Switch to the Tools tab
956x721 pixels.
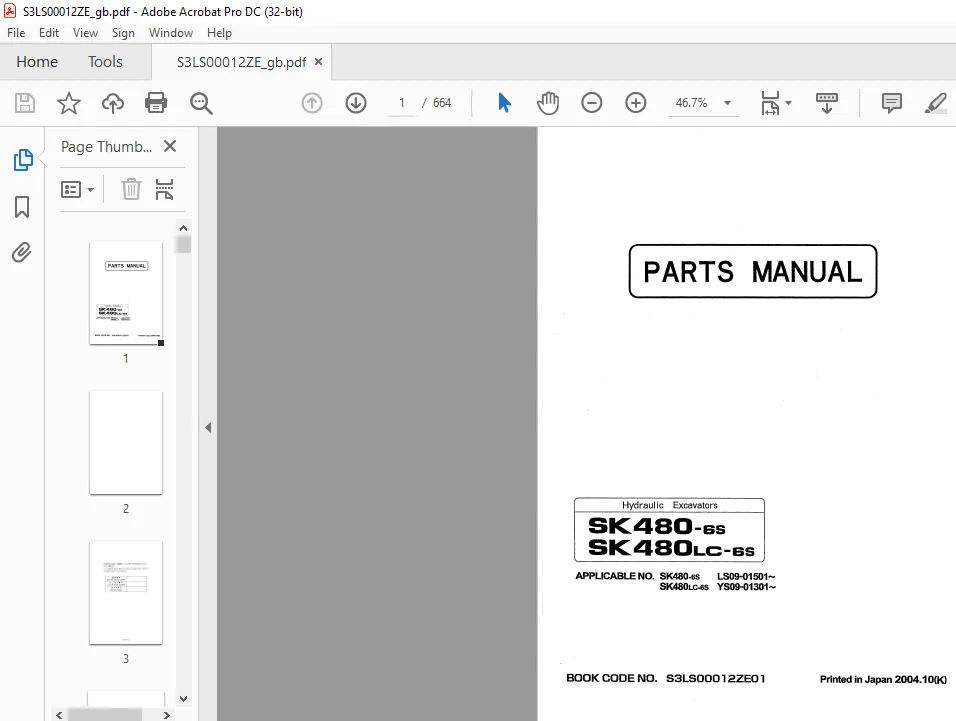pos(105,62)
